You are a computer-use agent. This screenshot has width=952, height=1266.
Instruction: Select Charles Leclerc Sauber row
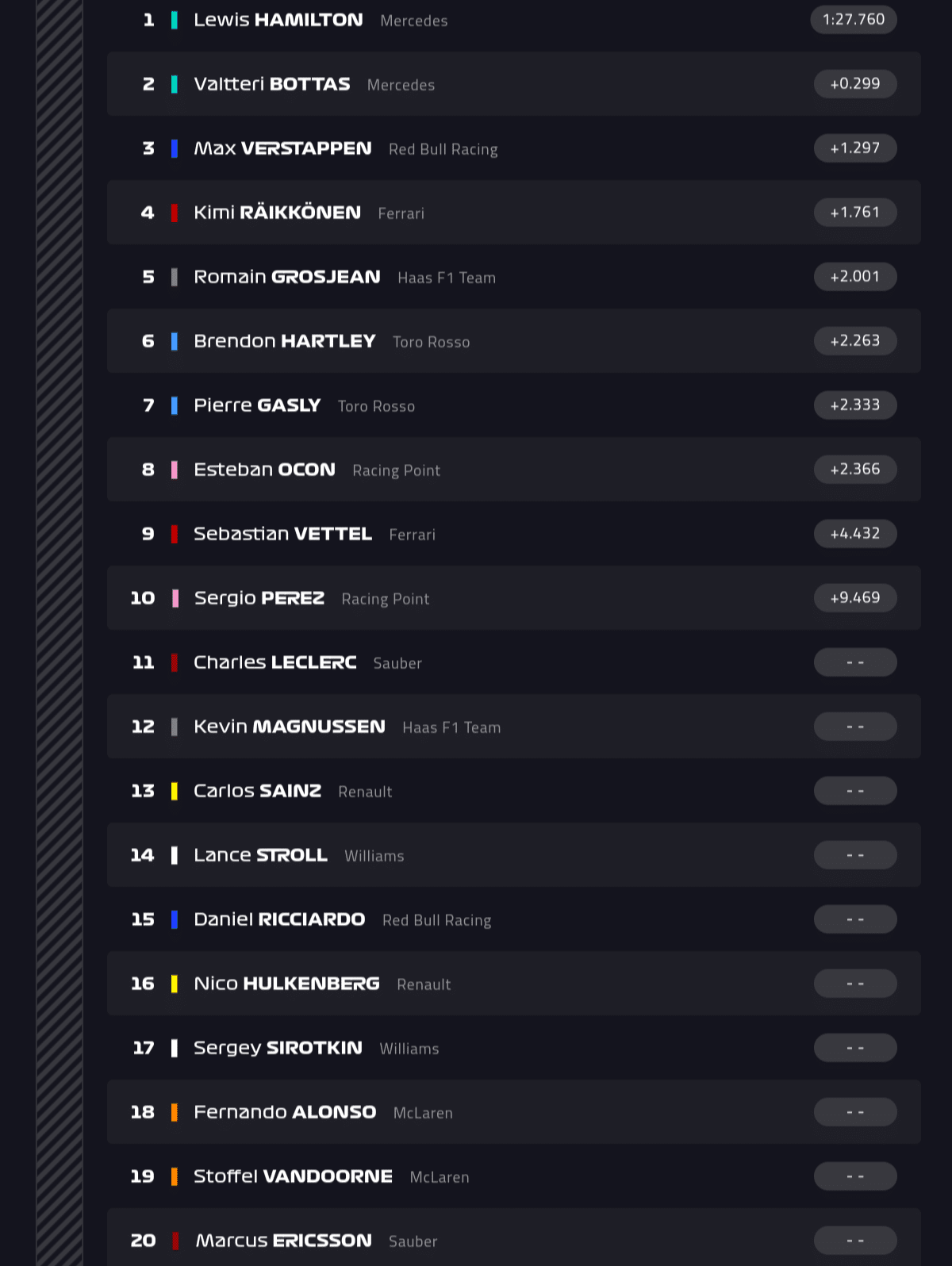514,662
